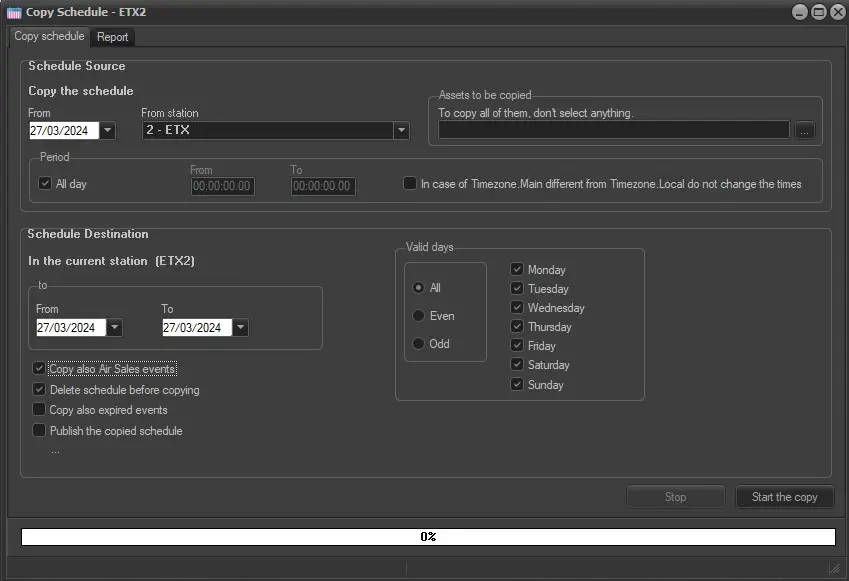The image size is (849, 581).
Task: Expand the From station dropdown
Action: pos(401,130)
